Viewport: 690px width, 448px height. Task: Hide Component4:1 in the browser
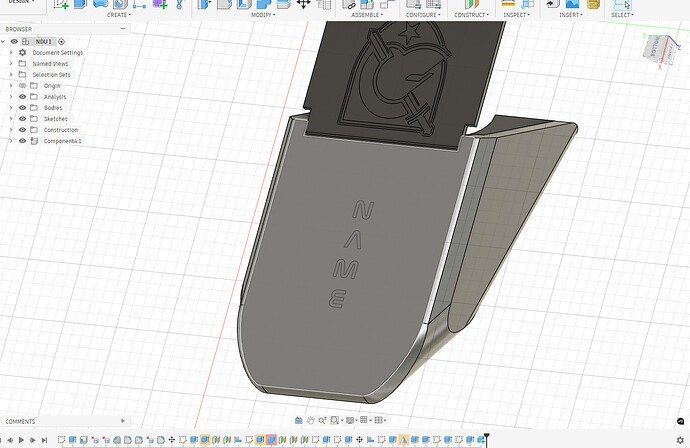pyautogui.click(x=22, y=141)
